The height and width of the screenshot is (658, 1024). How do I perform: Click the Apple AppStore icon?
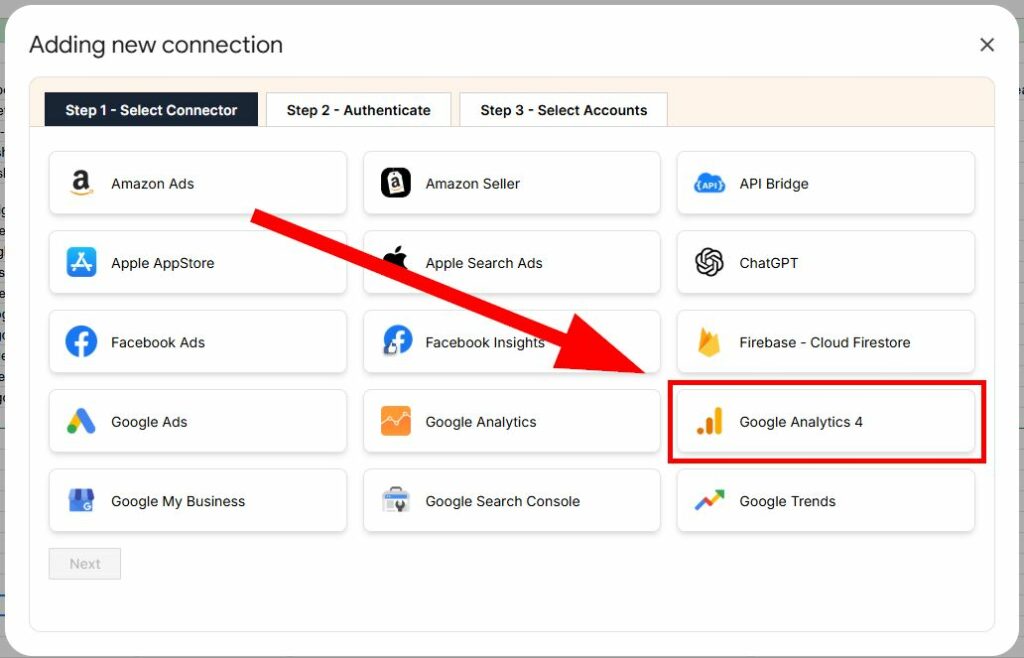coord(81,262)
